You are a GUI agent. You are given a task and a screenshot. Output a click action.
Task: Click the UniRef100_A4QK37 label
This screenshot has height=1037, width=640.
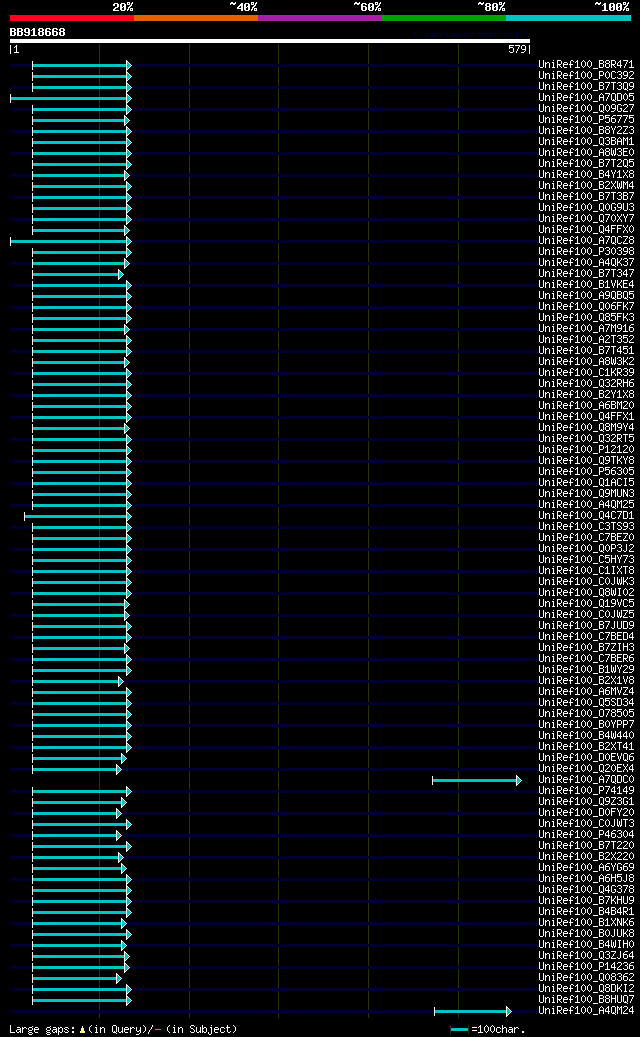(x=586, y=263)
